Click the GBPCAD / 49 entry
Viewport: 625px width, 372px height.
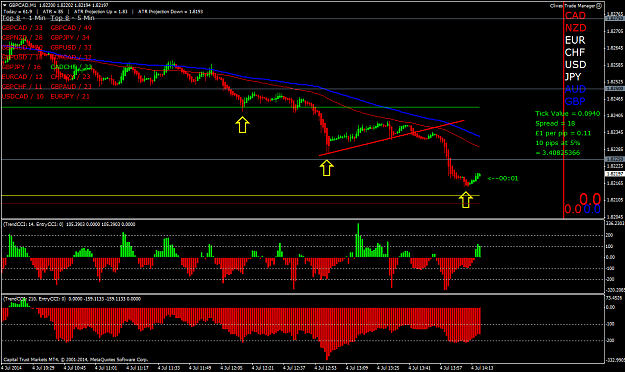coord(71,28)
